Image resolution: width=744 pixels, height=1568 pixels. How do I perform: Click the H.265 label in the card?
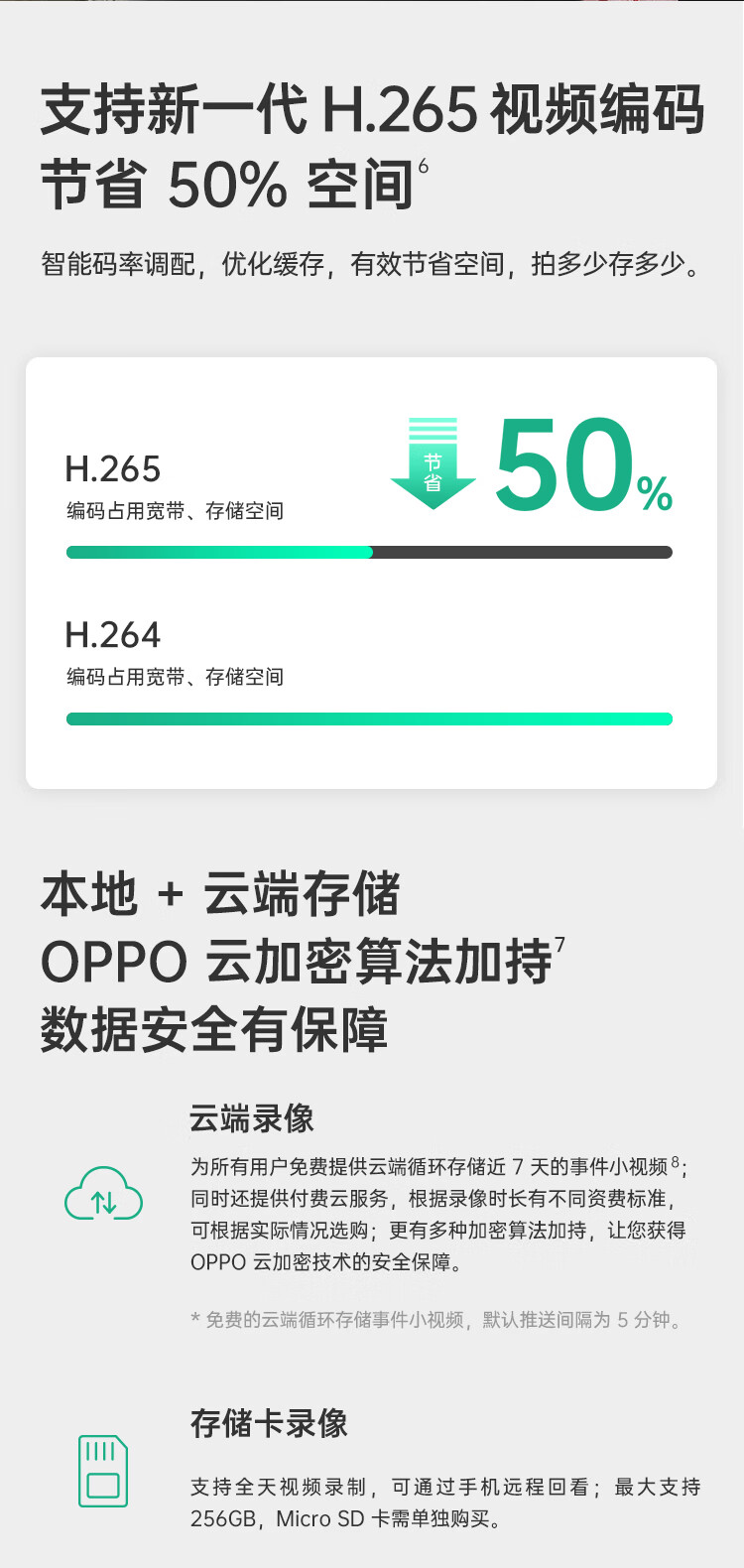(112, 468)
